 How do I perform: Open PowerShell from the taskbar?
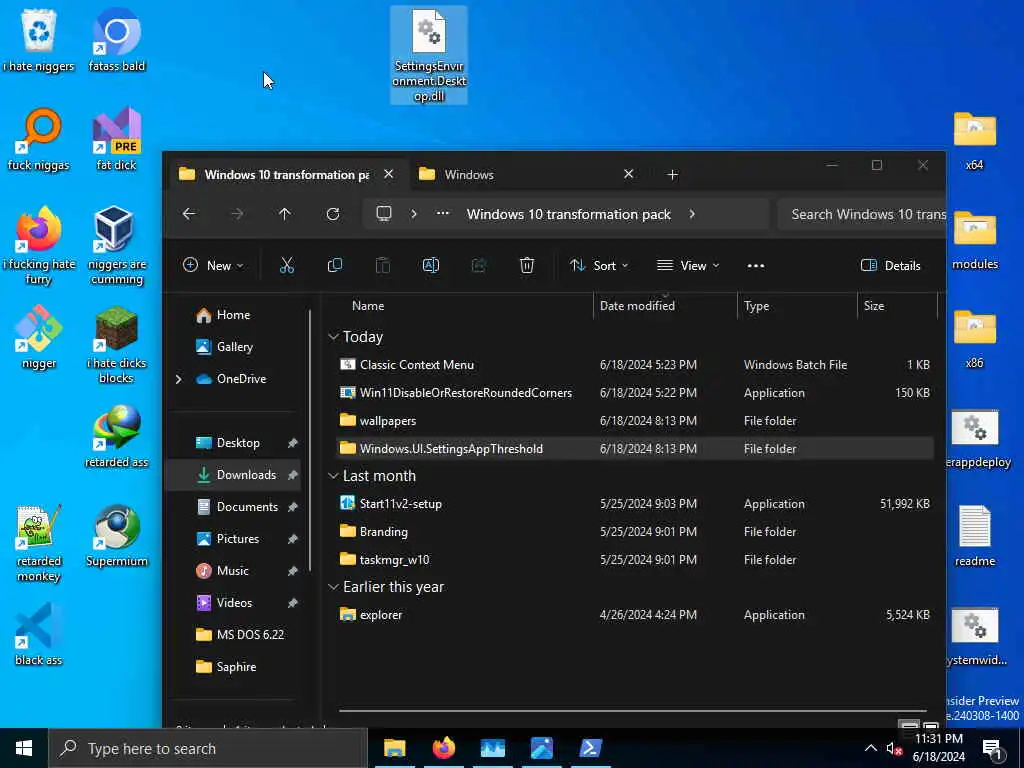tap(590, 748)
